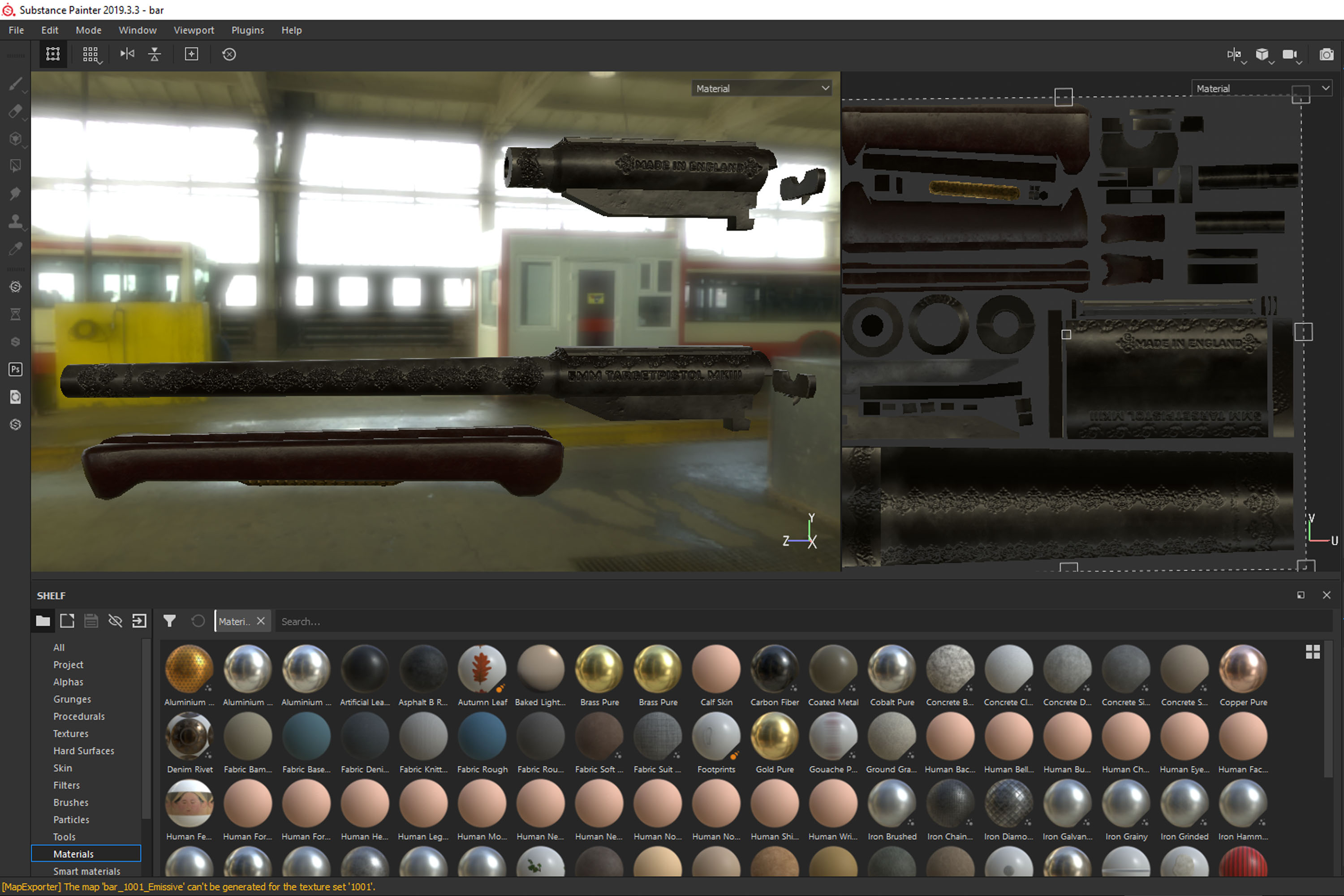Remove the Materi.. filter tag
This screenshot has height=896, width=1344.
(x=261, y=621)
